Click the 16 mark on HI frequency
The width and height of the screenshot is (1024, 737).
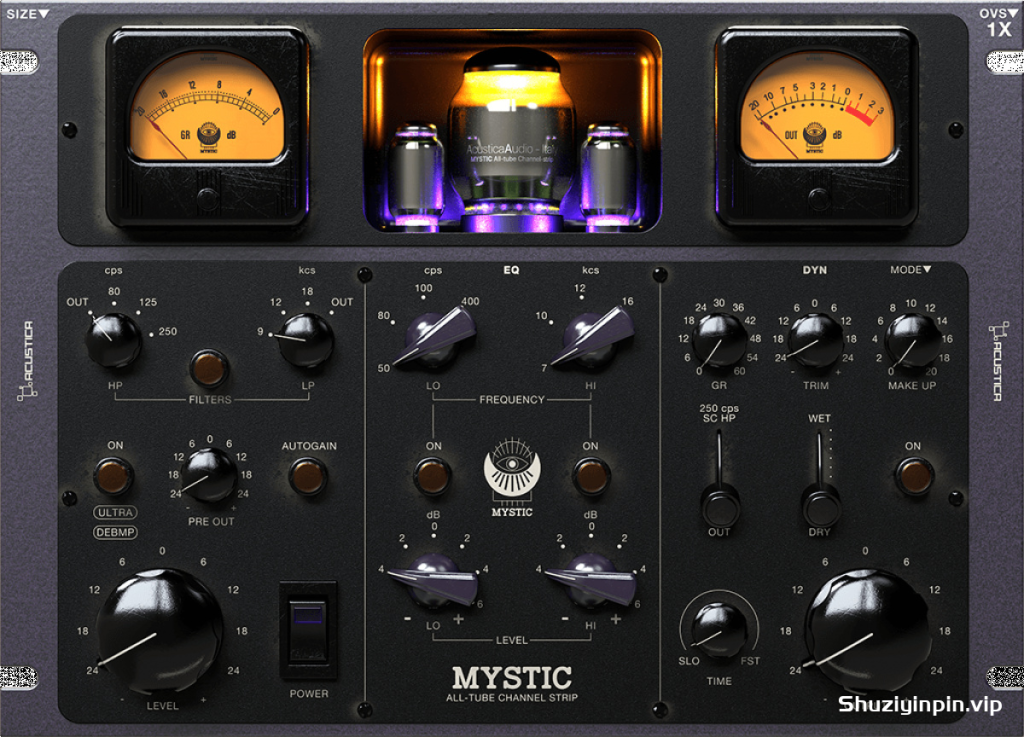[x=628, y=302]
